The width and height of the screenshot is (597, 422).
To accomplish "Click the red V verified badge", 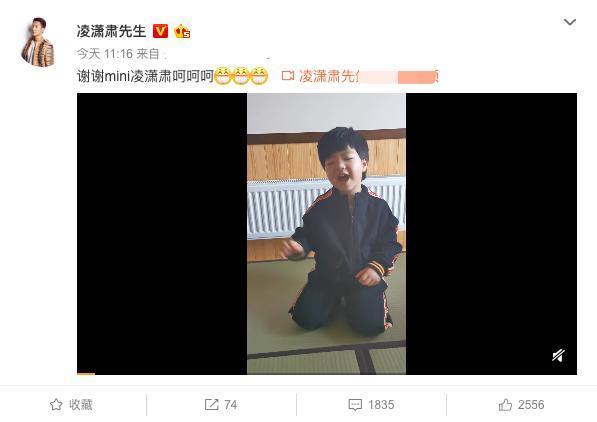I will point(160,31).
